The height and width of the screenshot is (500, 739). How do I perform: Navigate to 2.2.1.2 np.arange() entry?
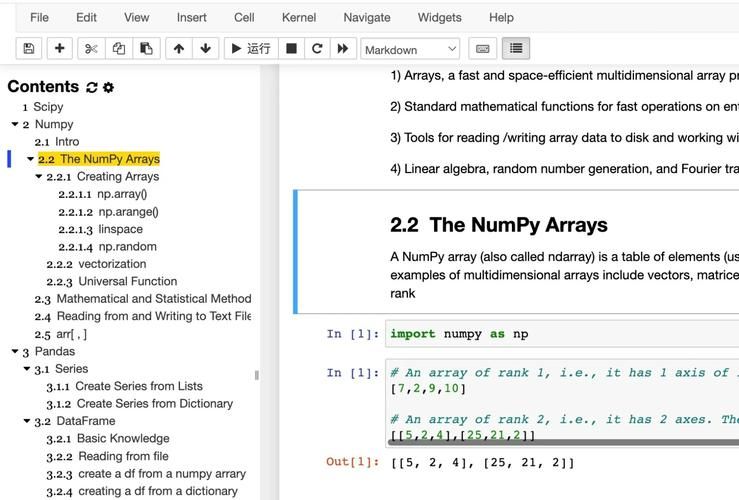click(x=108, y=212)
